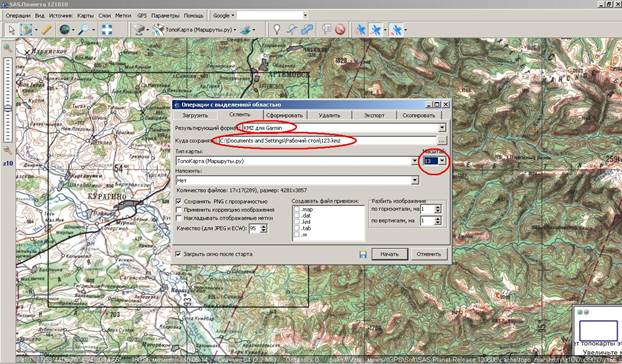
Task: Click the third GPS centering icon
Action: (x=396, y=30)
